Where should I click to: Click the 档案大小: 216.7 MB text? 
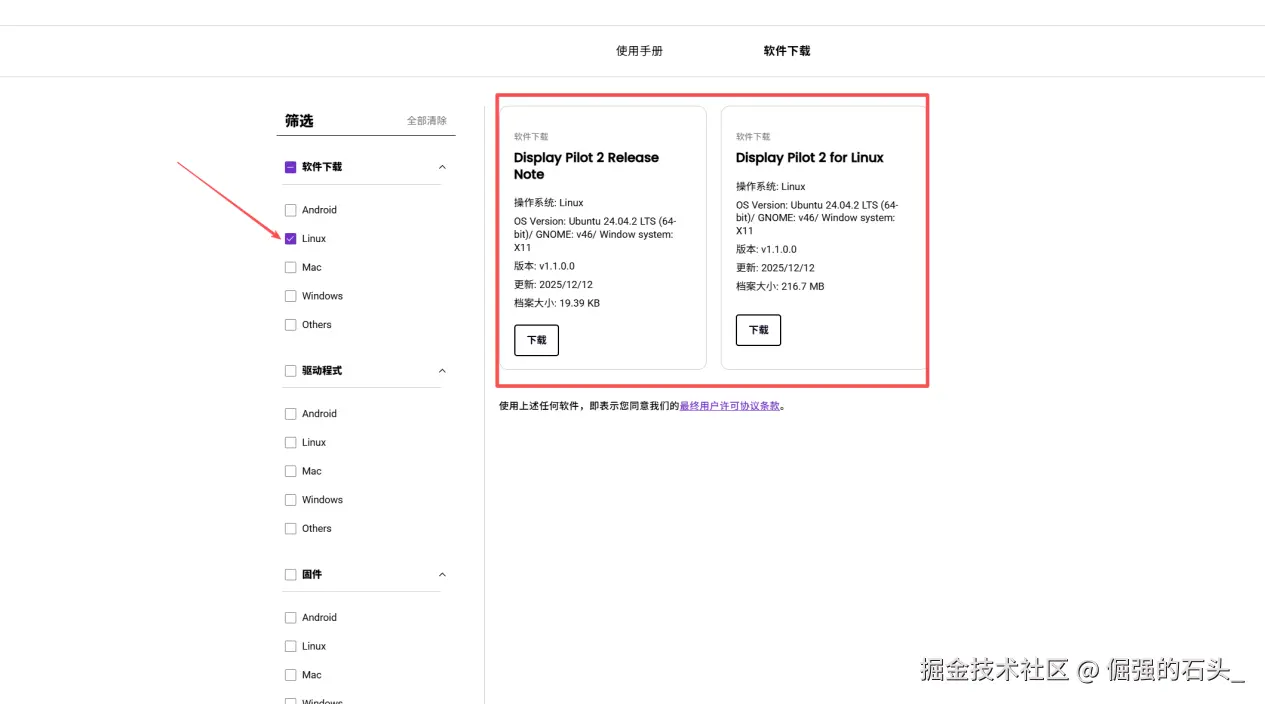pos(780,286)
